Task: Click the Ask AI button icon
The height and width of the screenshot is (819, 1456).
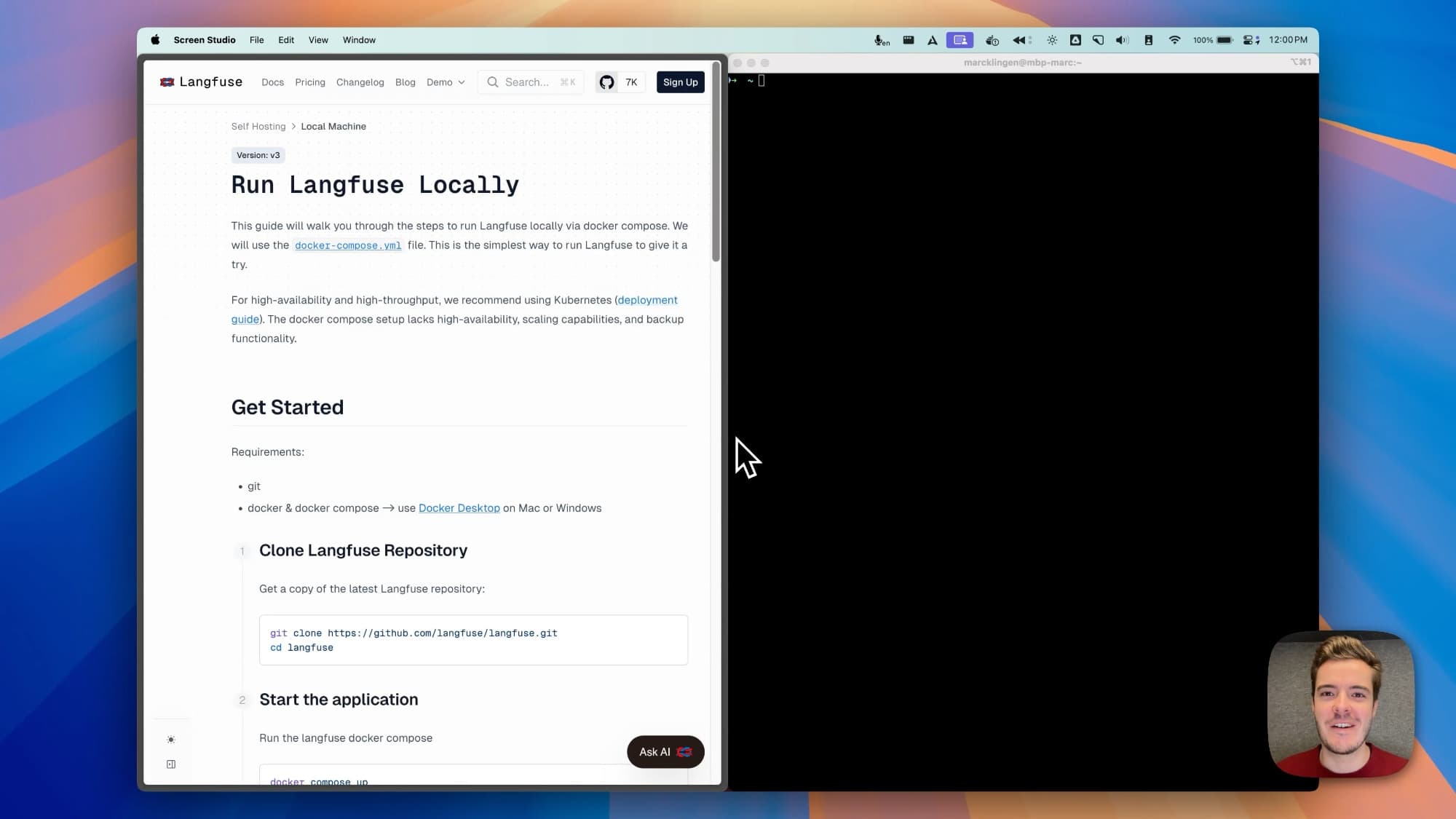Action: pyautogui.click(x=686, y=752)
